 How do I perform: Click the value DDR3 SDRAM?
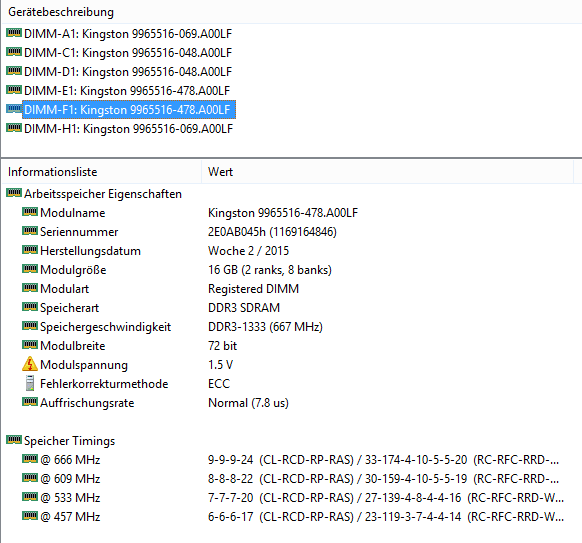pyautogui.click(x=244, y=308)
